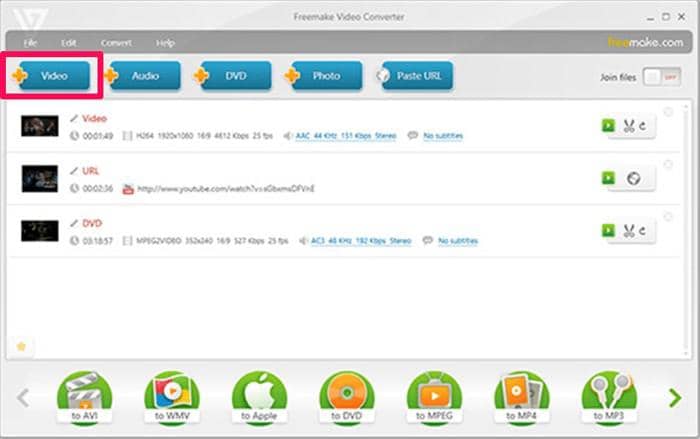700x439 pixels.
Task: Click the add Photo button
Action: (x=324, y=75)
